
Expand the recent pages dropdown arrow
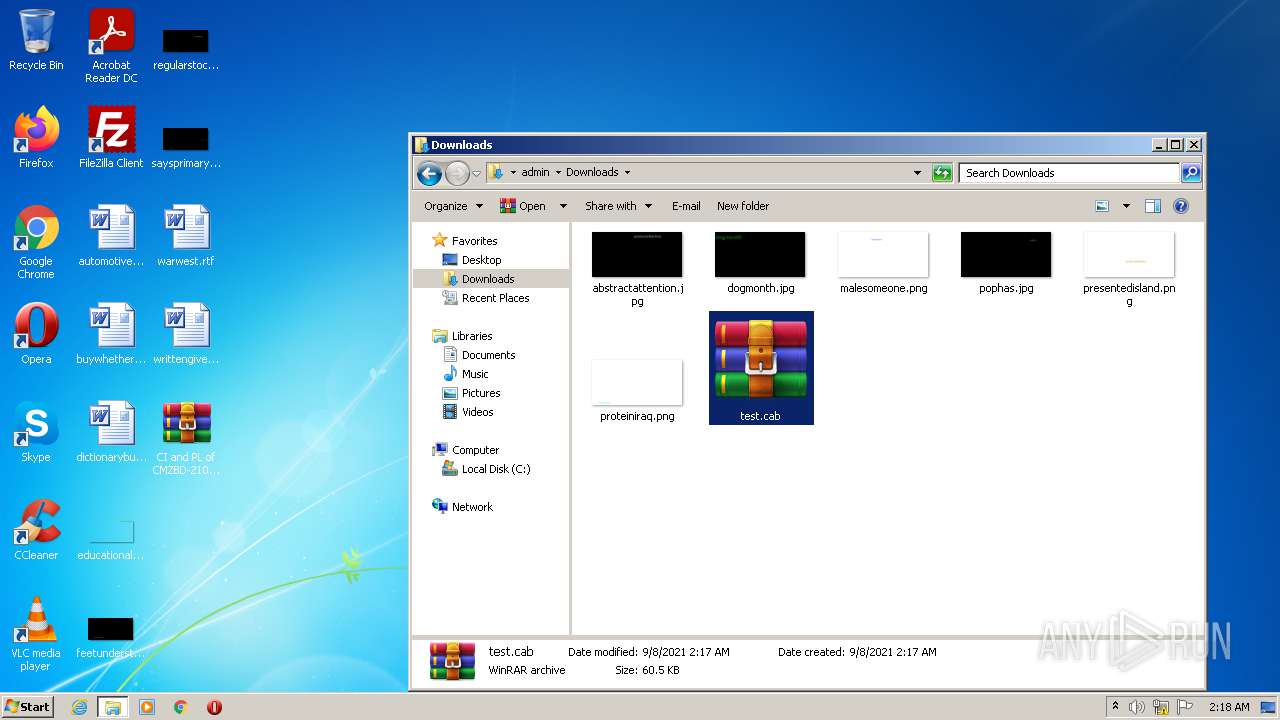coord(477,173)
